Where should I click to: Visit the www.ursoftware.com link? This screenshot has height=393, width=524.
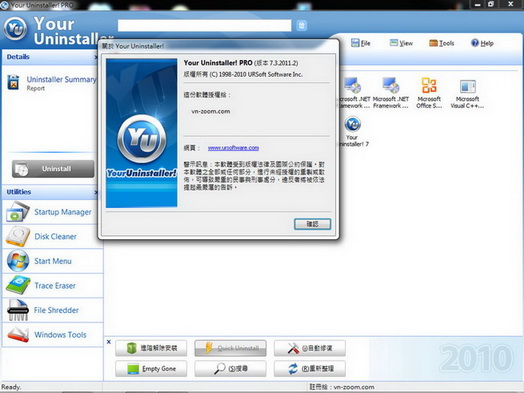click(233, 148)
